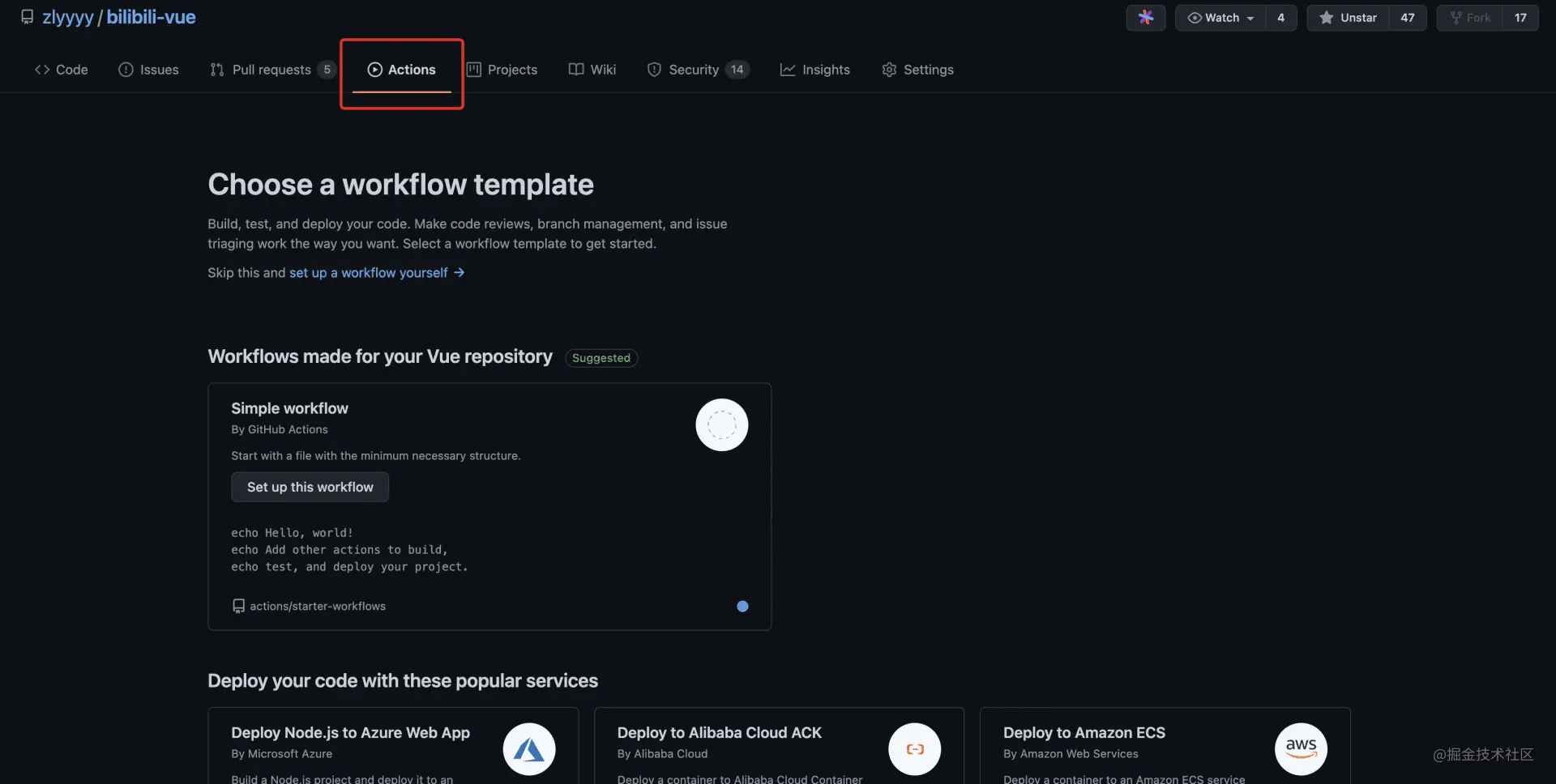Click Deploy to Amazon ECS title
The width and height of the screenshot is (1556, 784).
pos(1084,732)
